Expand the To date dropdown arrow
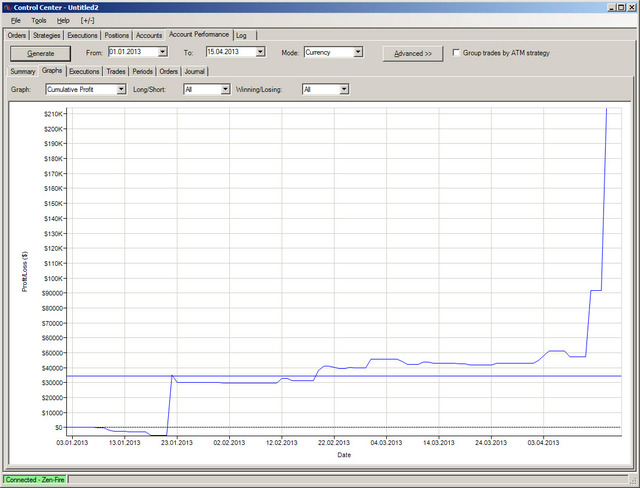This screenshot has width=640, height=488. click(x=260, y=52)
